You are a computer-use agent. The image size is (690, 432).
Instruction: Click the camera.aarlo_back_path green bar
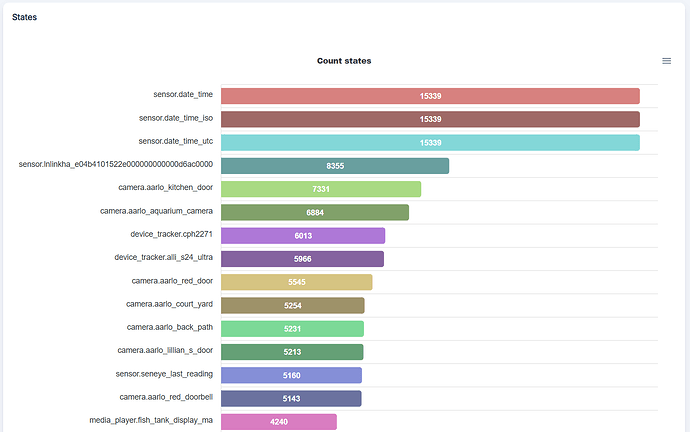coord(292,329)
